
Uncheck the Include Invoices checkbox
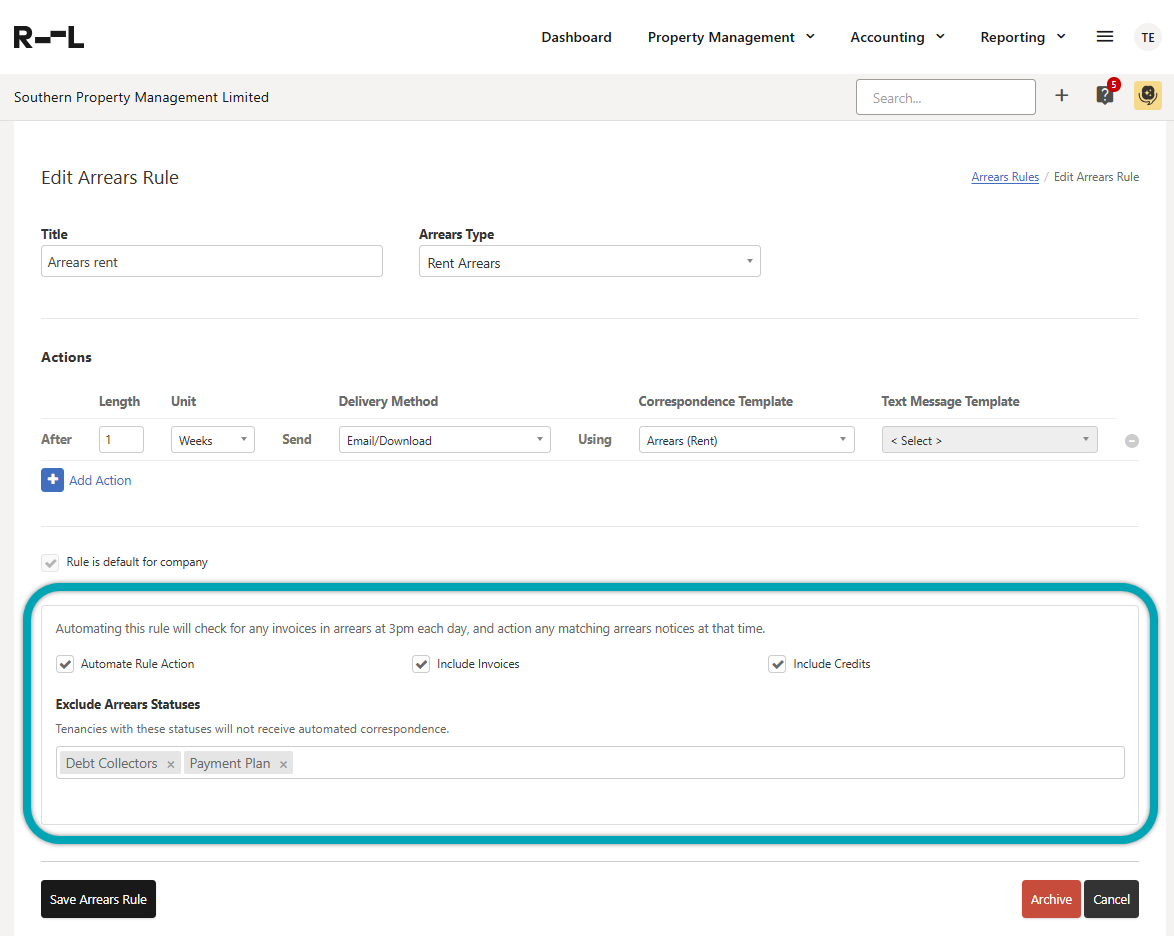click(x=421, y=664)
